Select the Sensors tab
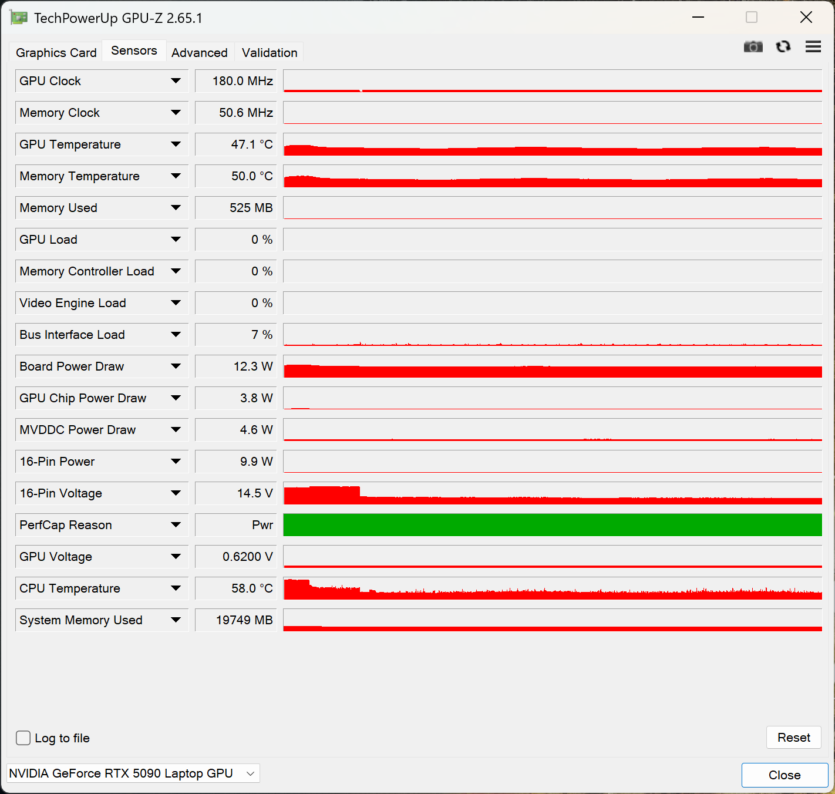 [x=134, y=51]
